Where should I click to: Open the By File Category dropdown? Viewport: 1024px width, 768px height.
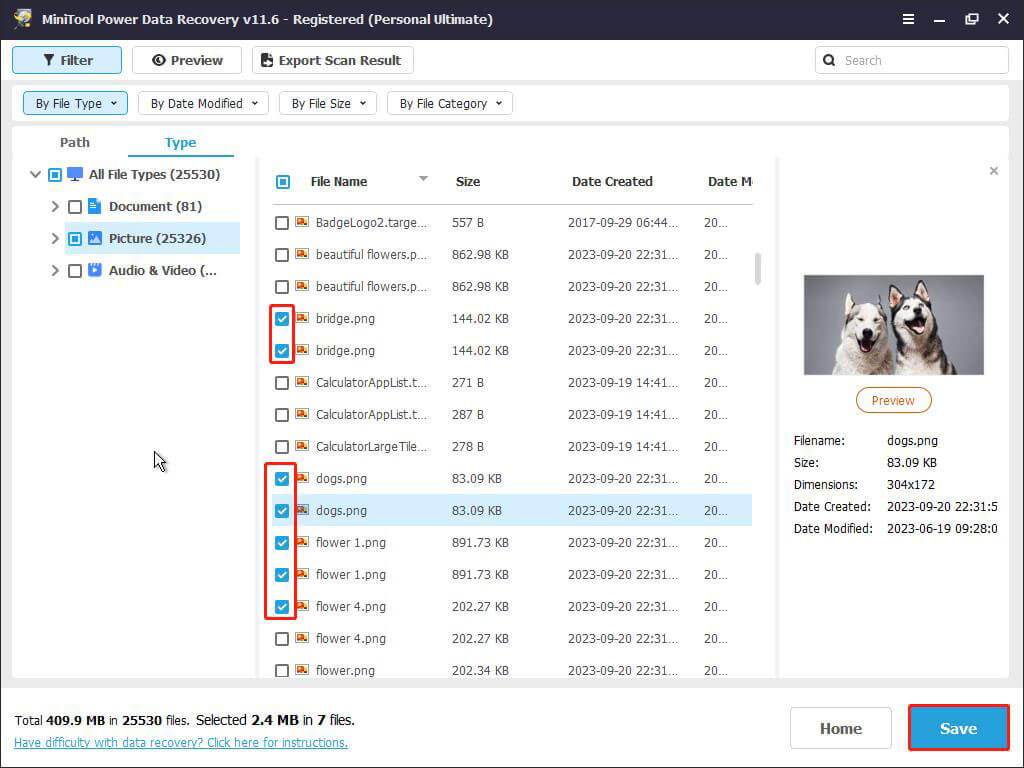tap(450, 103)
